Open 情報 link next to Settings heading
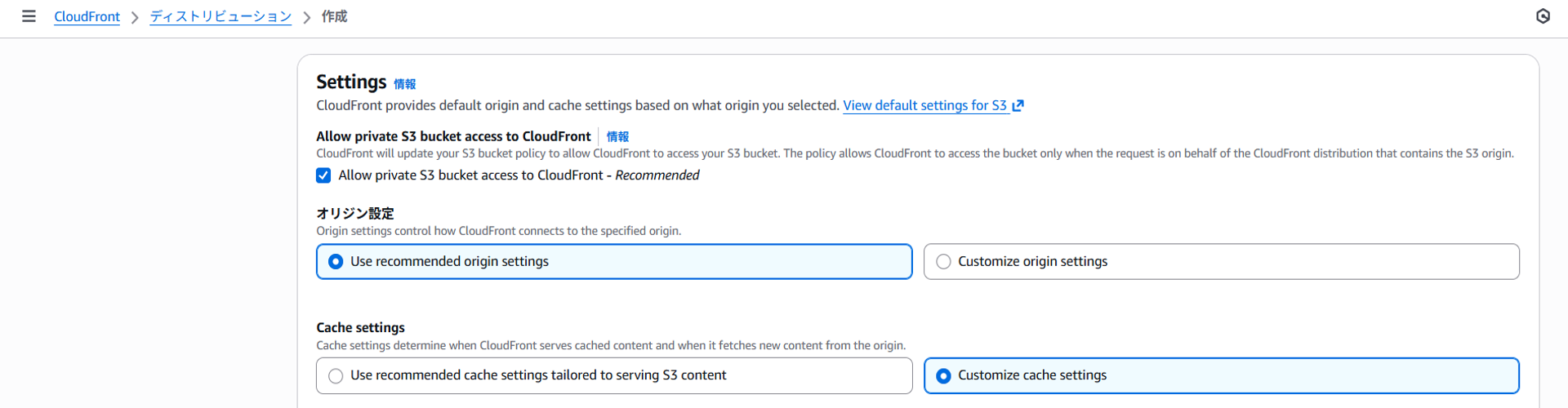Screen dimensions: 1568x408 (405, 84)
